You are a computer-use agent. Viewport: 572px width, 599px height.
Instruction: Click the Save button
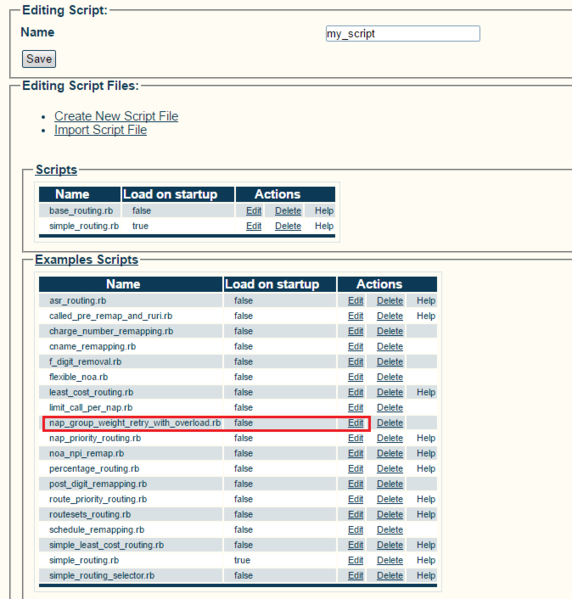pyautogui.click(x=39, y=59)
